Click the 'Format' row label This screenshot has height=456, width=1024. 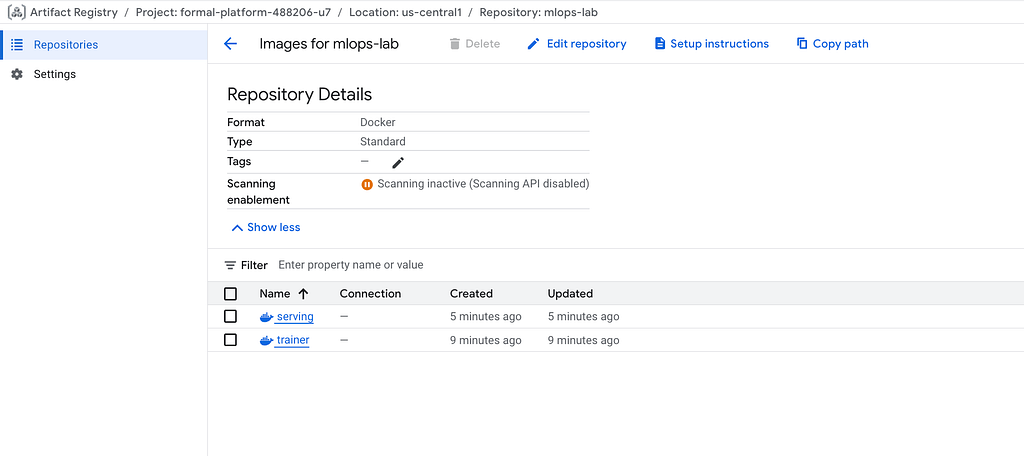coord(246,122)
